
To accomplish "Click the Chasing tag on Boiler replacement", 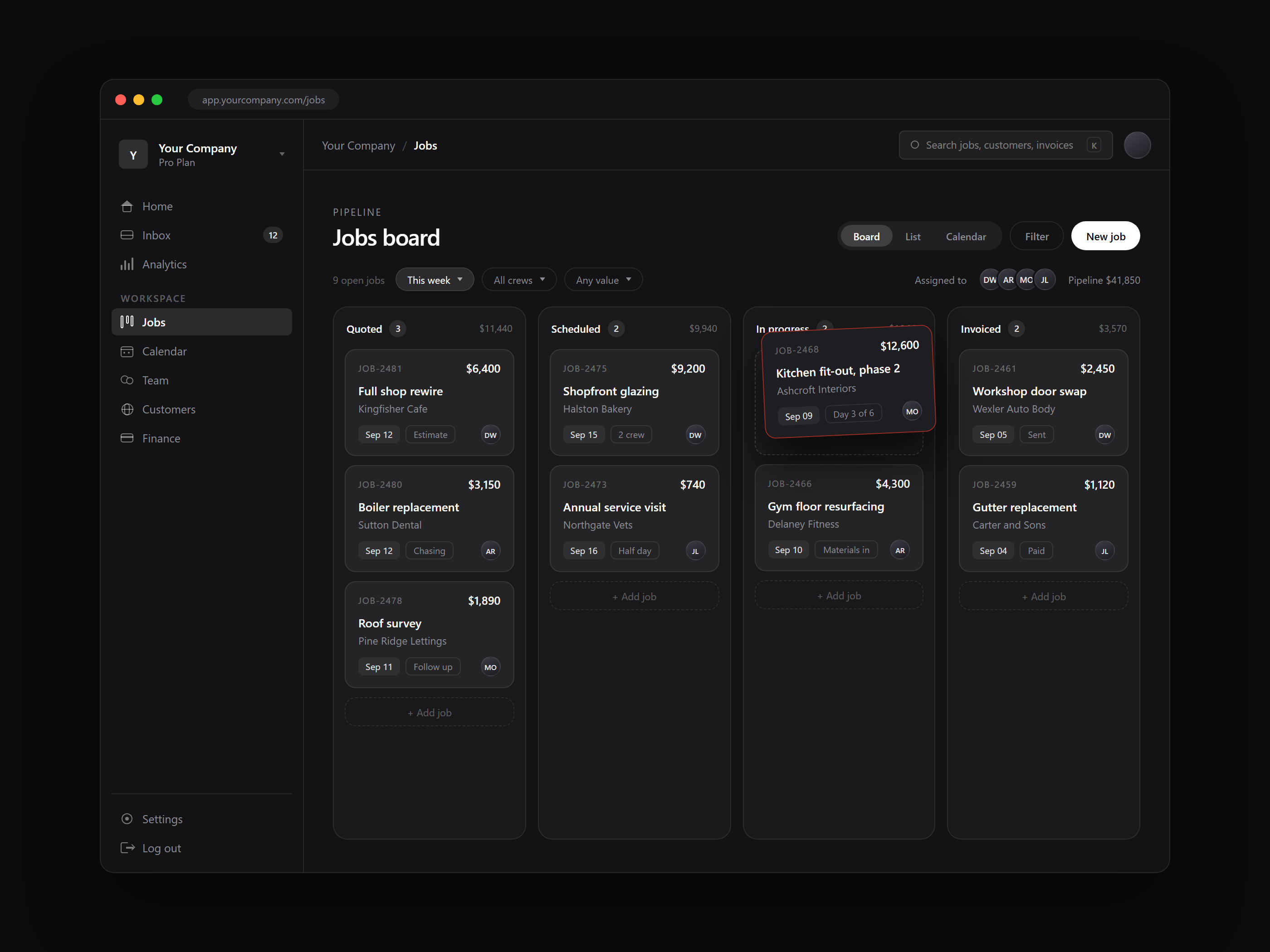I will click(429, 551).
